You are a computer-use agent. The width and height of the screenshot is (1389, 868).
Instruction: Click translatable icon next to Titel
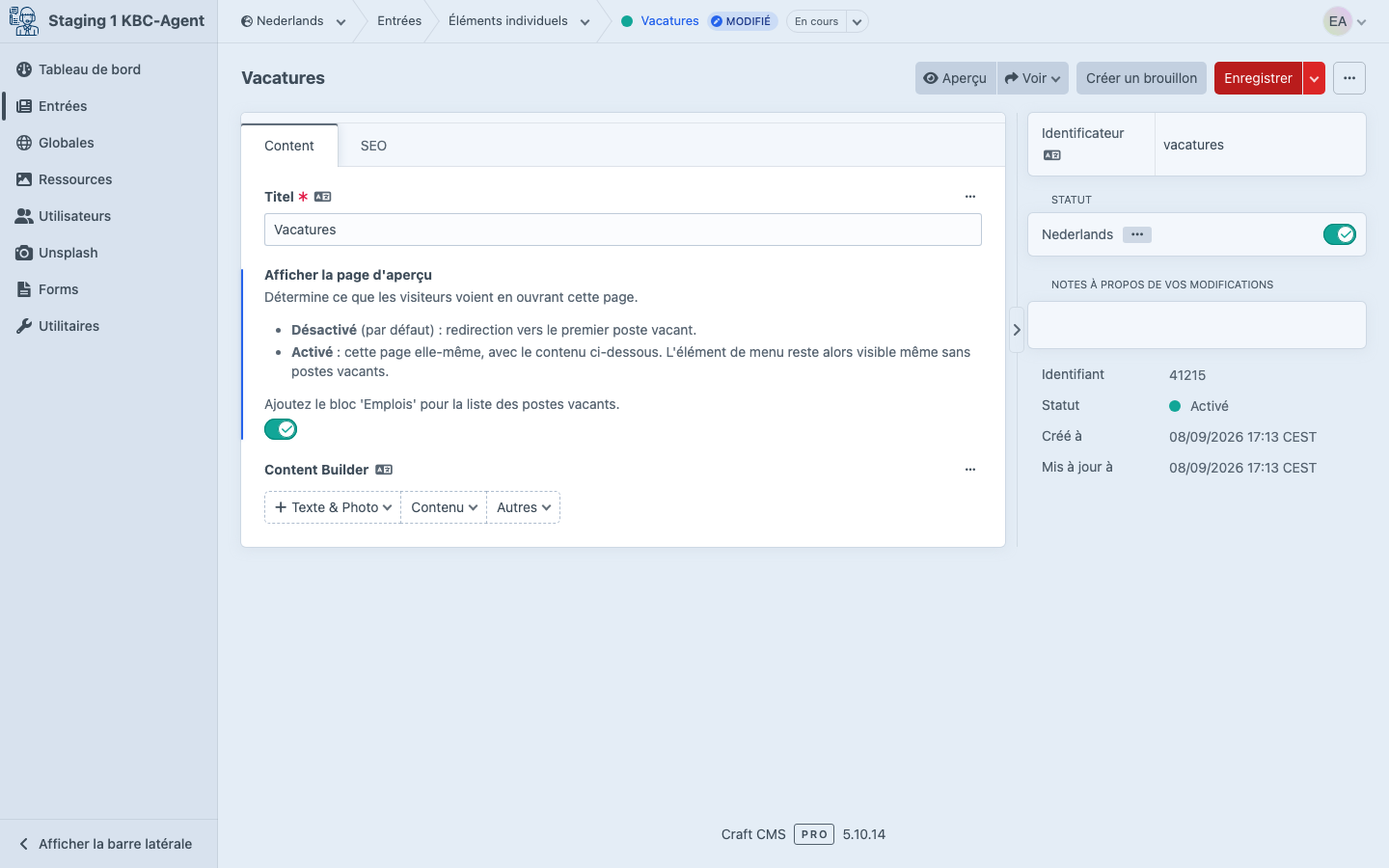pos(323,197)
